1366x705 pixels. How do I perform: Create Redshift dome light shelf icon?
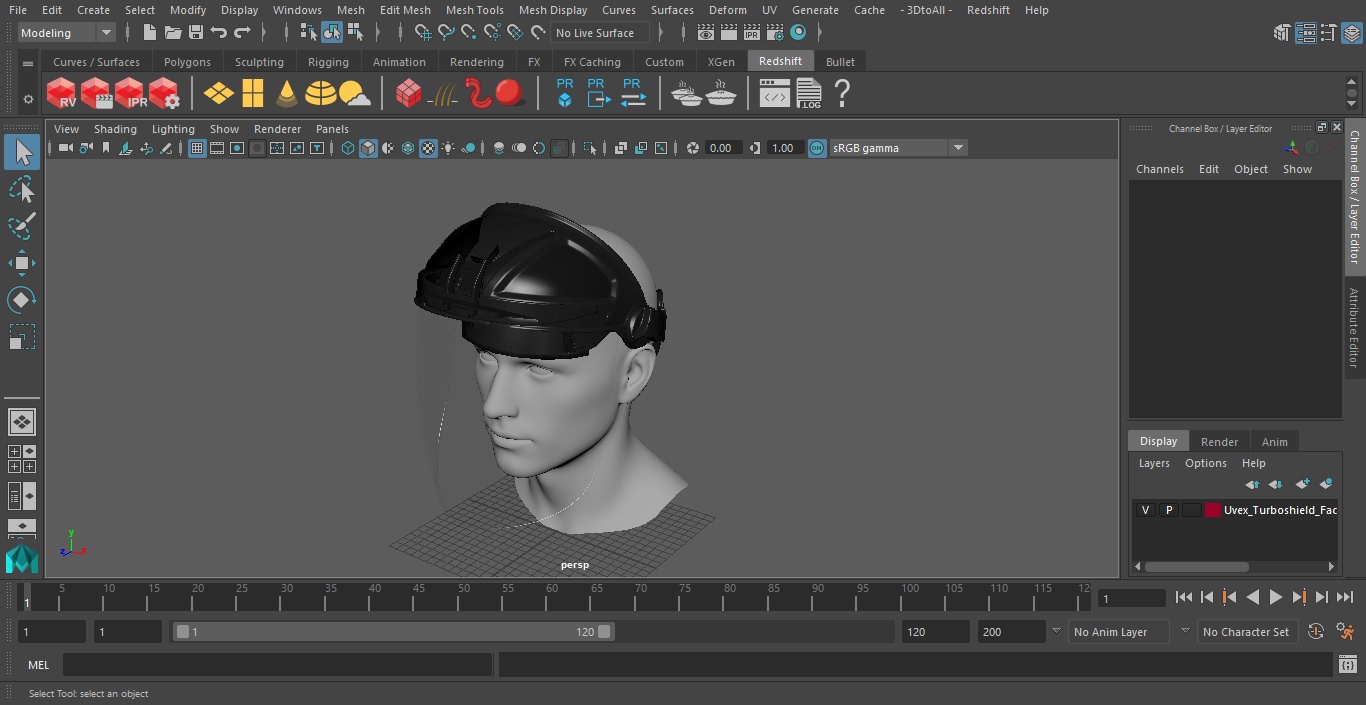coord(320,94)
